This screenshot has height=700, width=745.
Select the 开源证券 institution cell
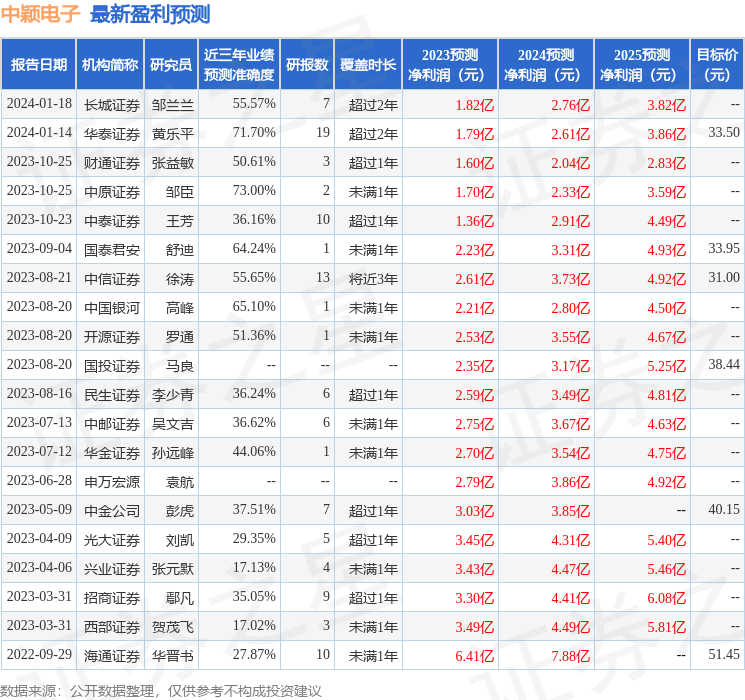point(112,337)
